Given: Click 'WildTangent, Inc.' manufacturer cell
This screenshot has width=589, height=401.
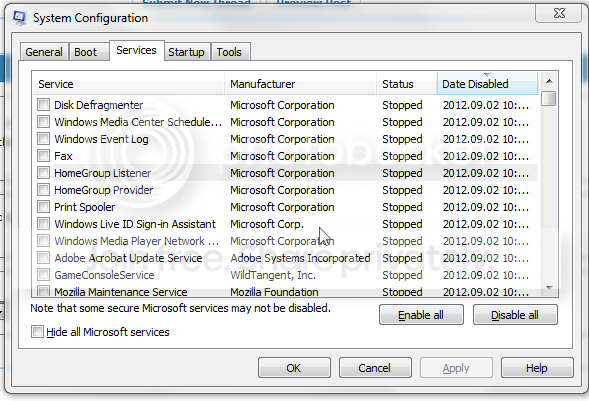Looking at the screenshot, I should click(x=273, y=275).
